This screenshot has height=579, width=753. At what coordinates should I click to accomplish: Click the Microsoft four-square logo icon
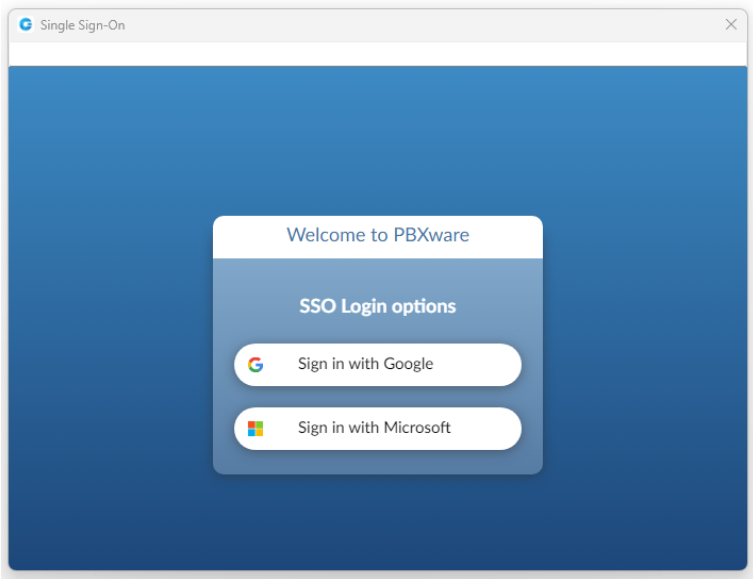coord(255,428)
